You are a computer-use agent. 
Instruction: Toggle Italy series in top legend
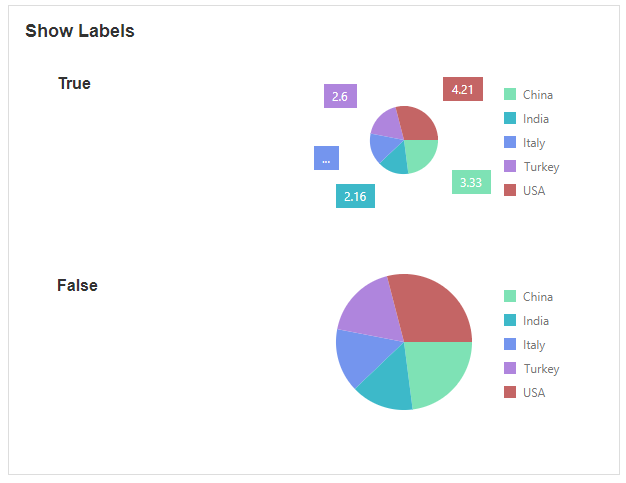[533, 143]
